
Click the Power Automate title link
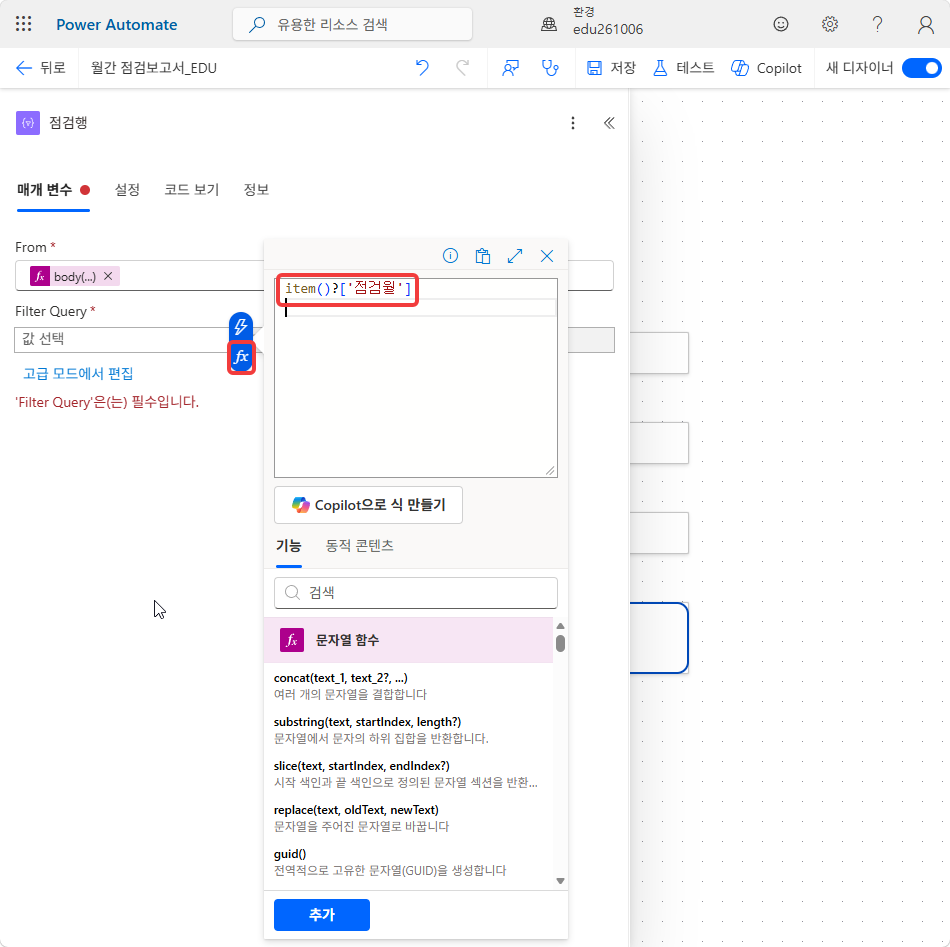tap(116, 24)
